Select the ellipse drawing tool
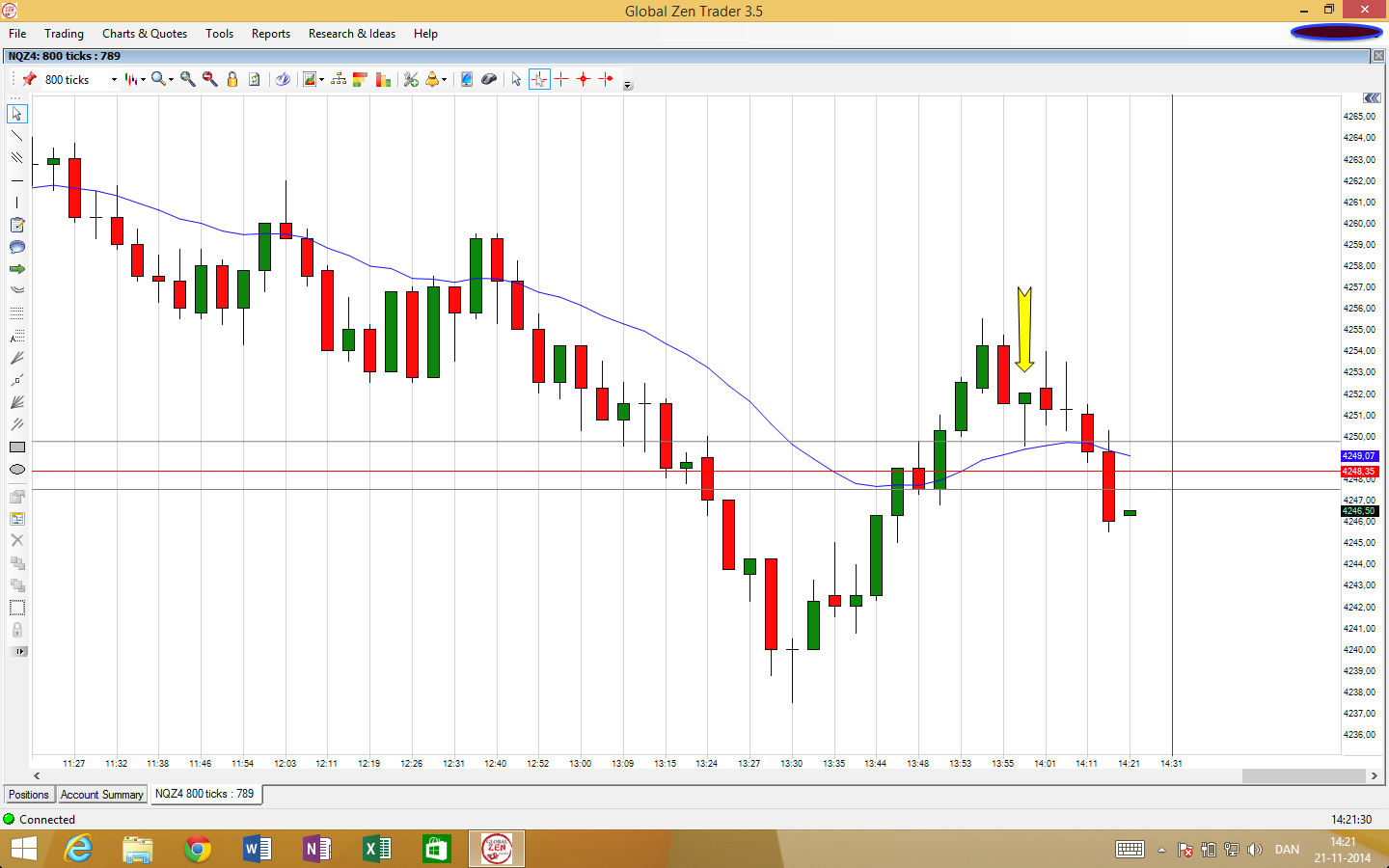 click(x=16, y=470)
